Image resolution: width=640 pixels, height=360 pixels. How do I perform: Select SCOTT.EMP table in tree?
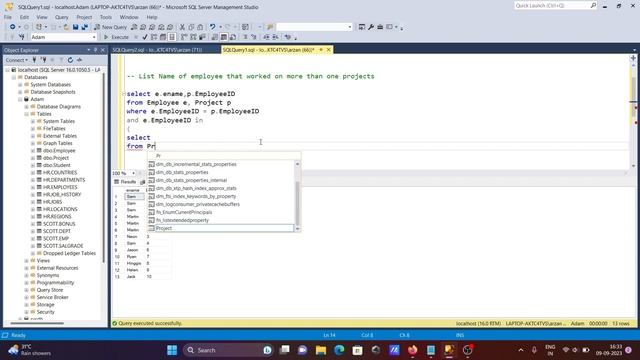pos(56,238)
